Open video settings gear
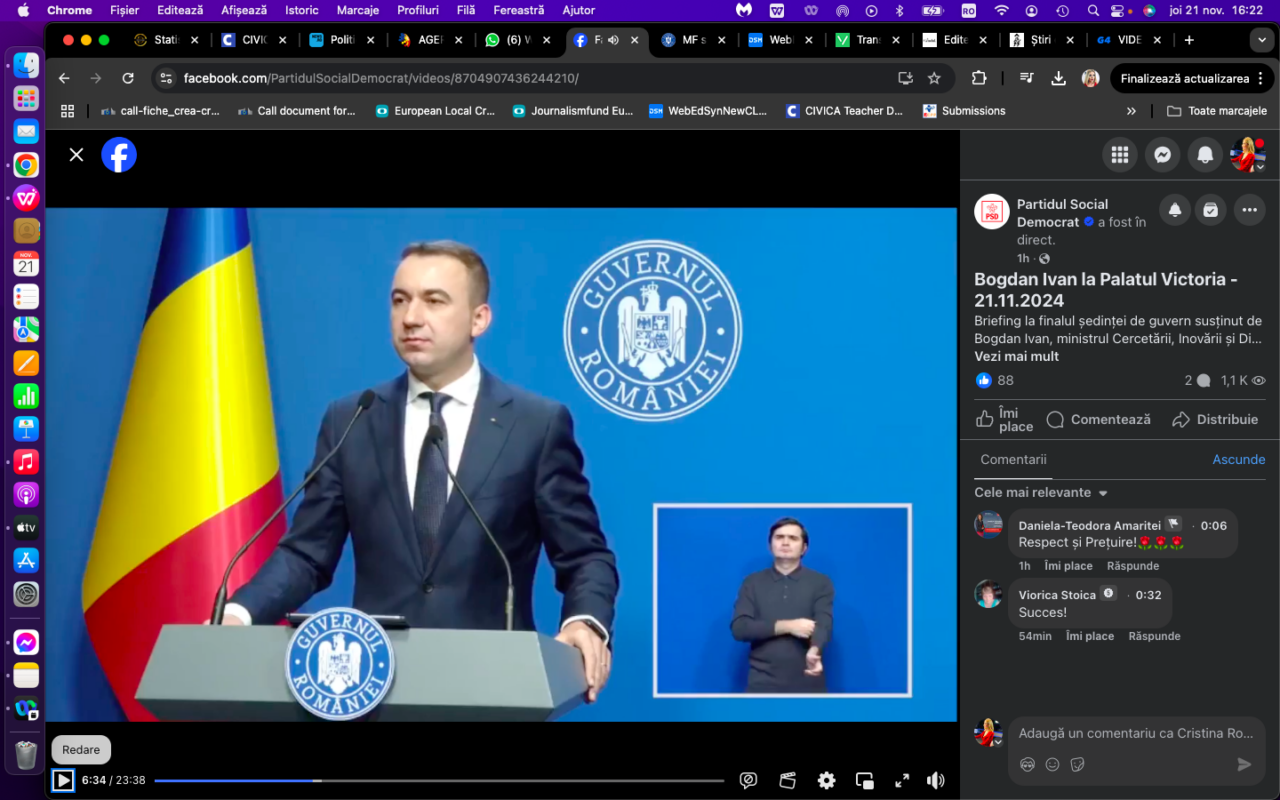The image size is (1280, 800). pyautogui.click(x=826, y=780)
